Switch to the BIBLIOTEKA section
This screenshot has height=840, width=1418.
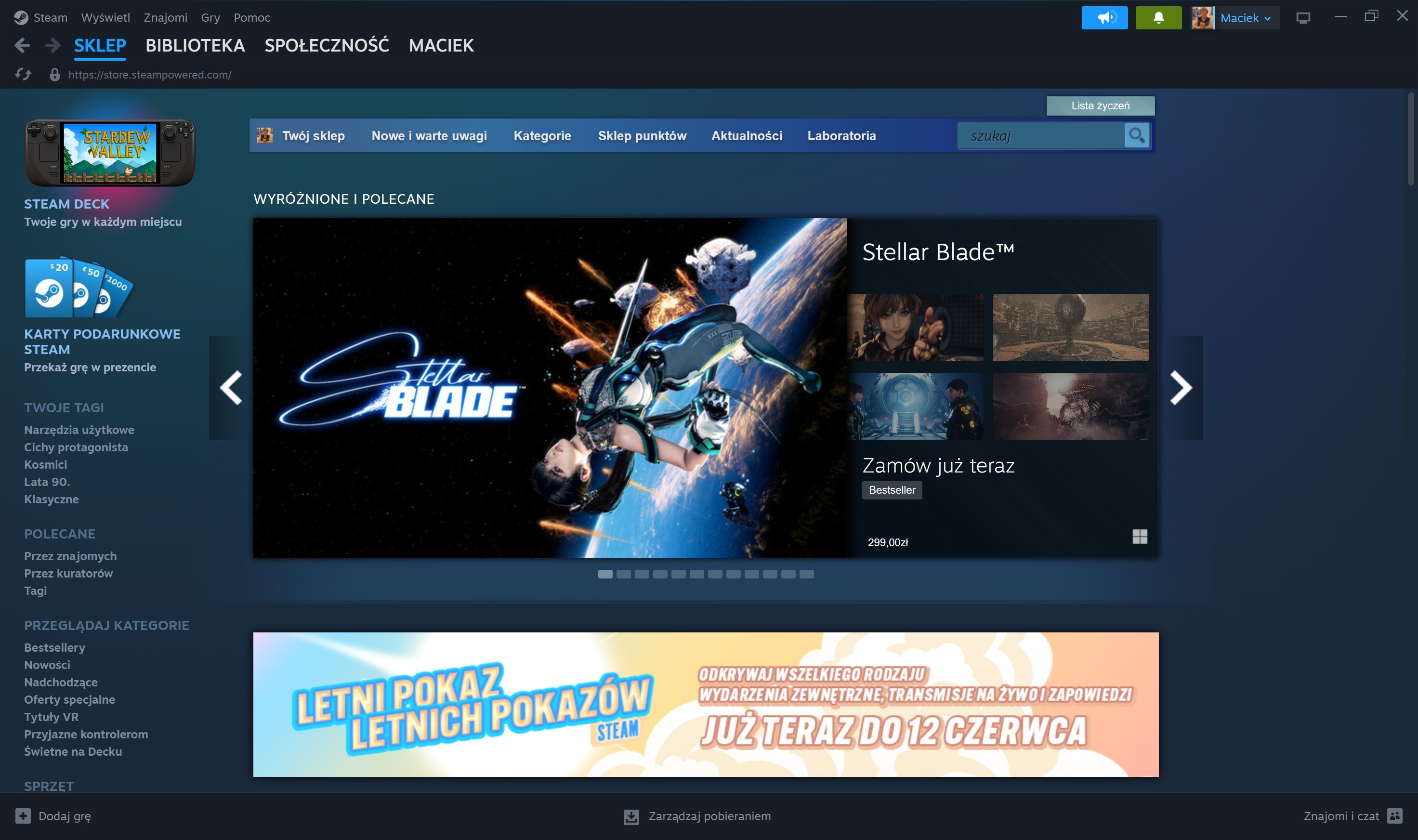pyautogui.click(x=195, y=45)
